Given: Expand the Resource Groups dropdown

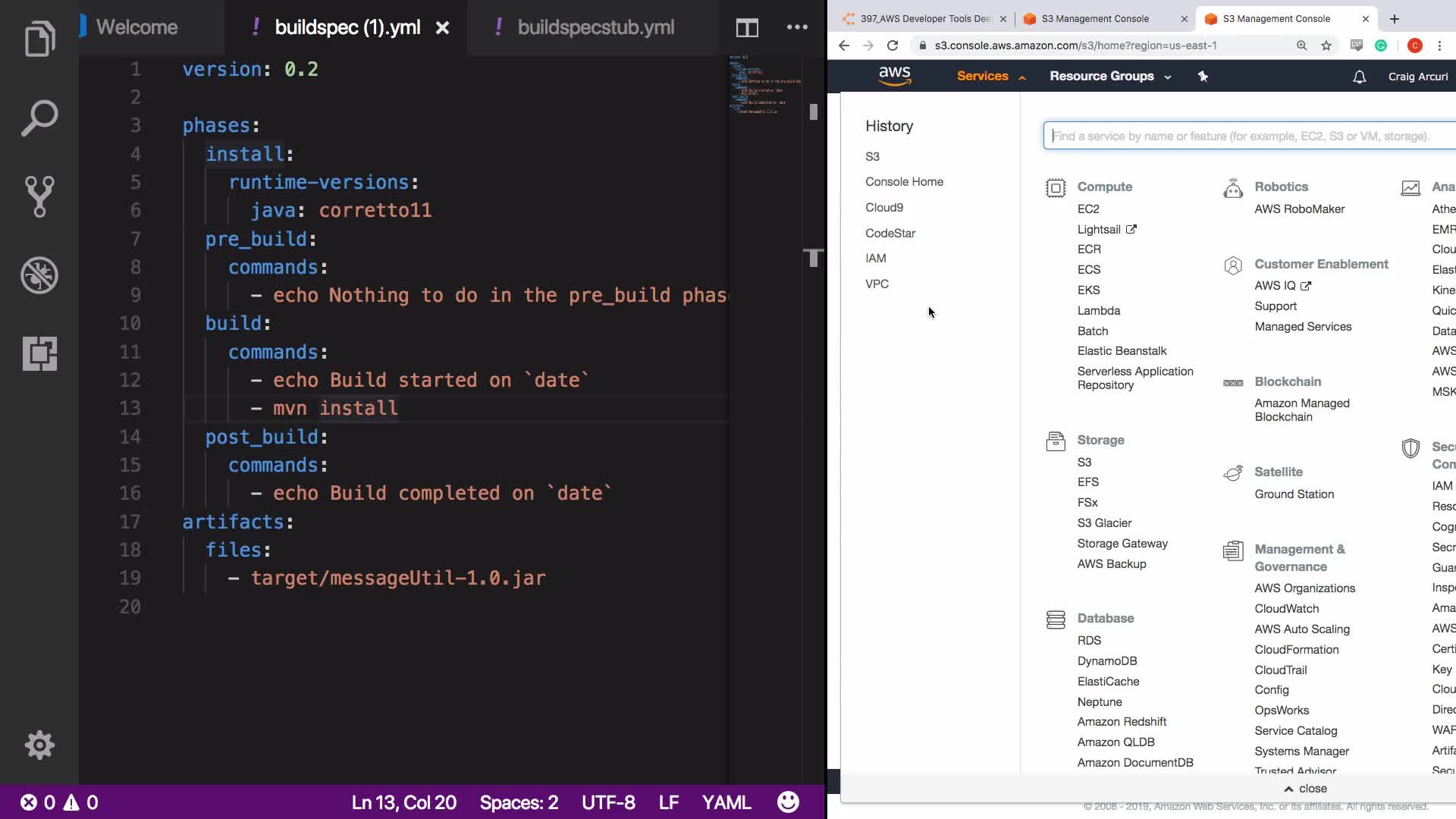Looking at the screenshot, I should click(1110, 77).
